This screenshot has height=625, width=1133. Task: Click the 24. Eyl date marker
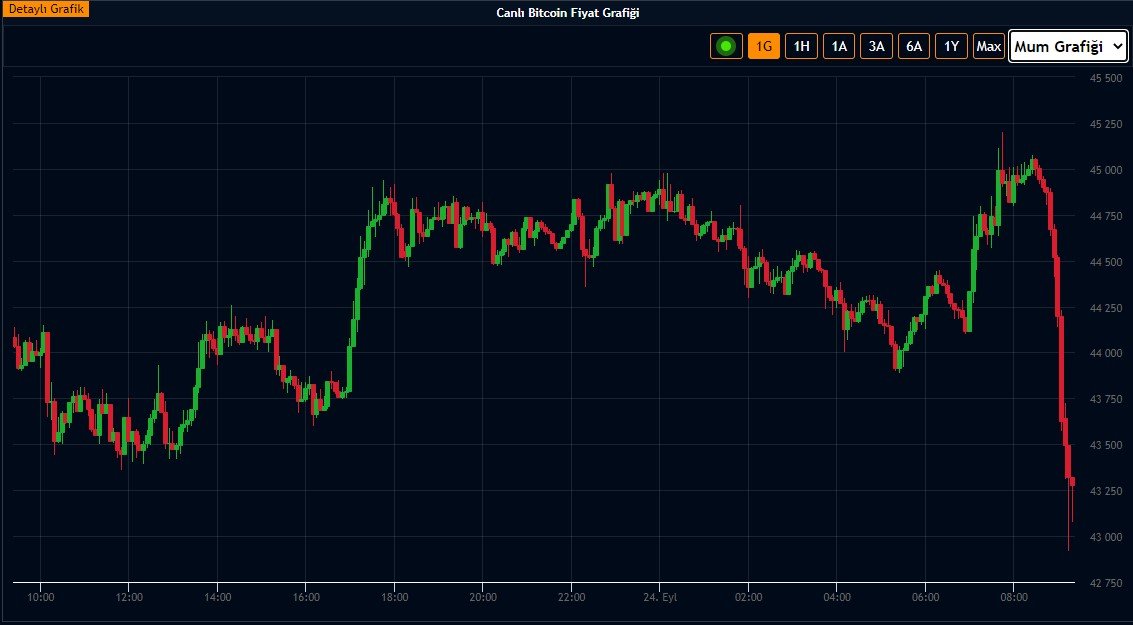(x=660, y=596)
